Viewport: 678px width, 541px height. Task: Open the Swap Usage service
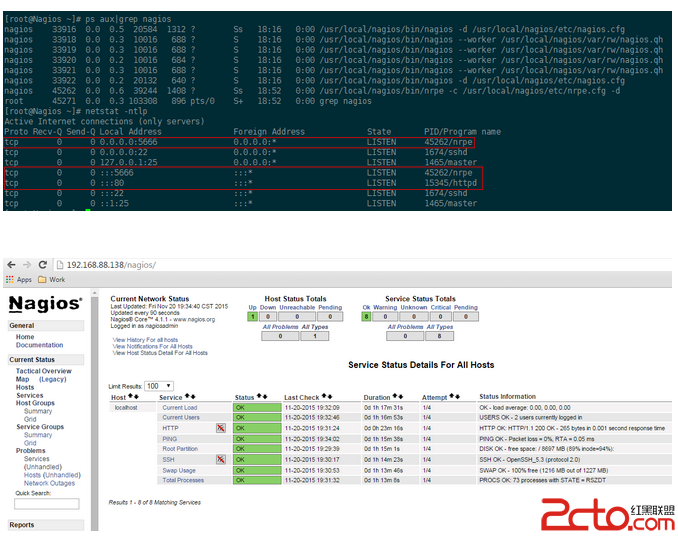179,471
